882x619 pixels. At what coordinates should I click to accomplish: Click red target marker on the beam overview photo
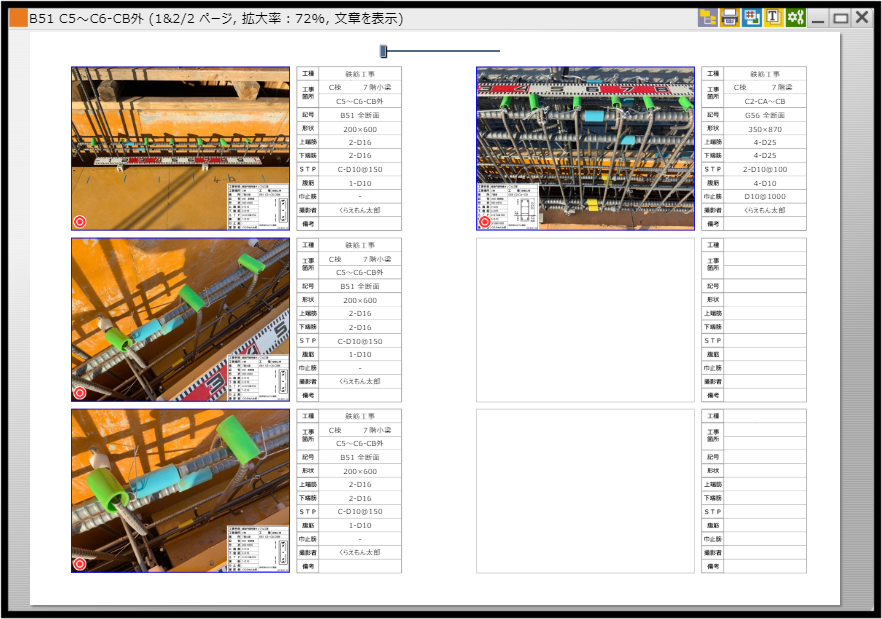click(80, 222)
